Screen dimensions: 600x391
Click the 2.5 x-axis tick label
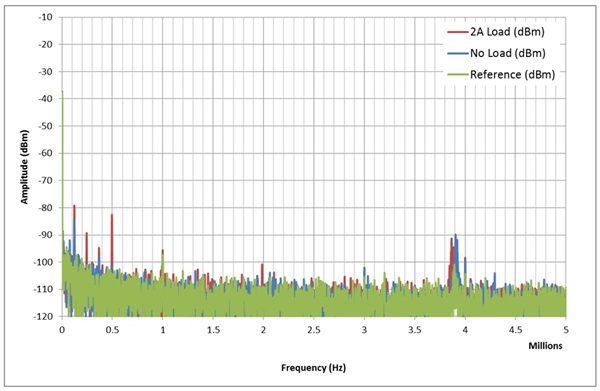click(314, 330)
